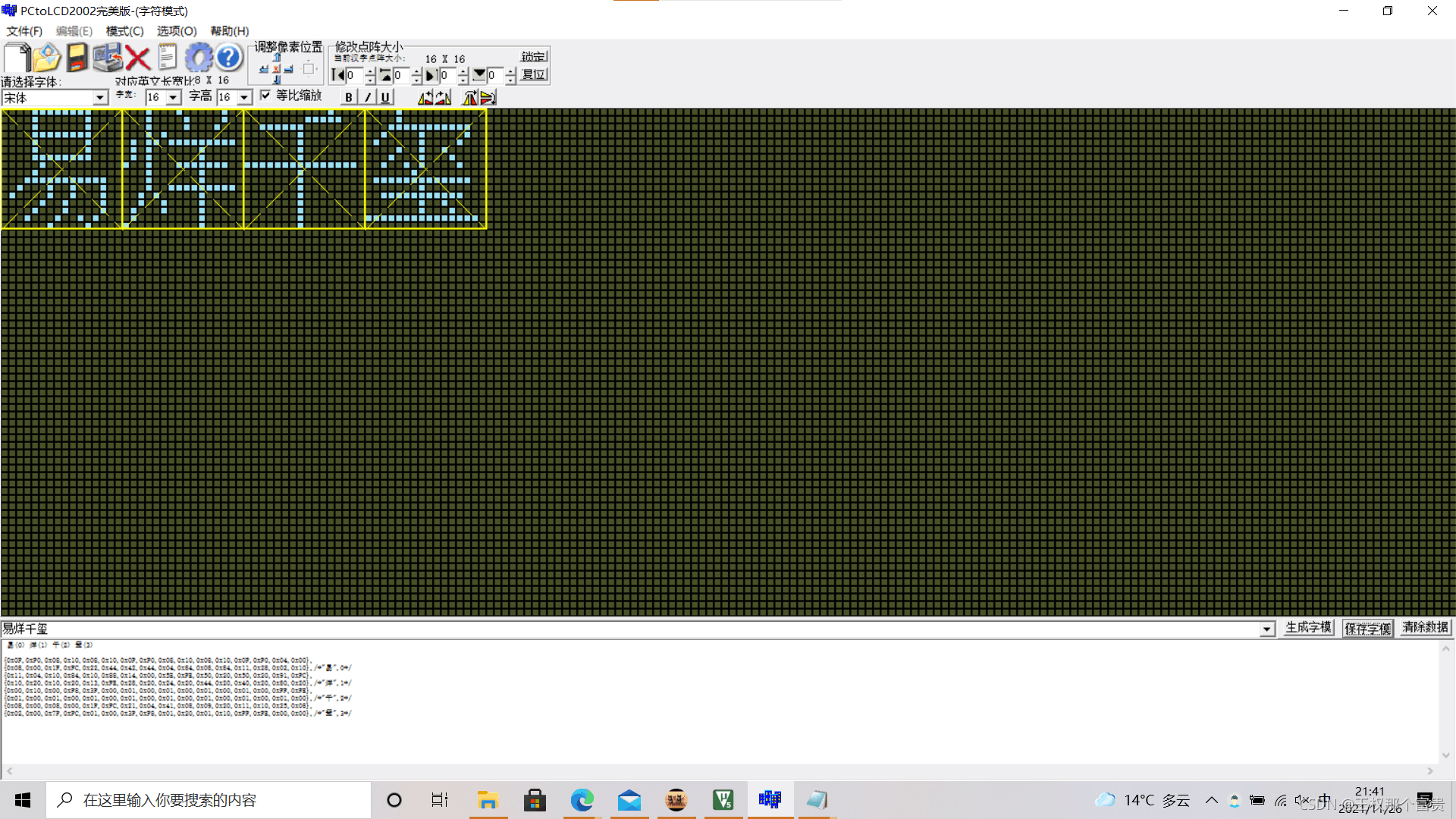Image resolution: width=1456 pixels, height=819 pixels.
Task: Click the 复位 reset button
Action: (534, 74)
